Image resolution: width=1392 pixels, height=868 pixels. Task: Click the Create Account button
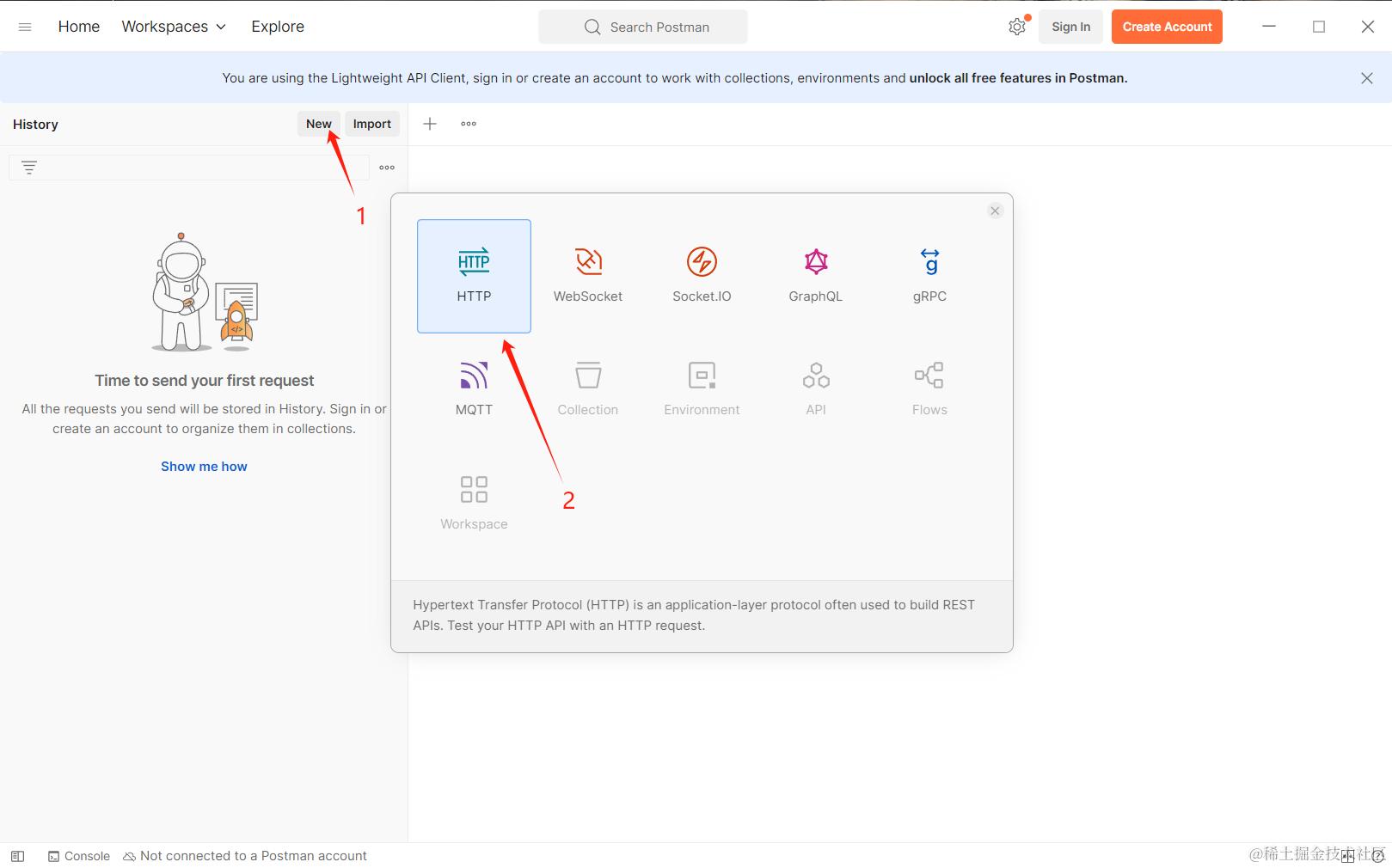[1167, 27]
